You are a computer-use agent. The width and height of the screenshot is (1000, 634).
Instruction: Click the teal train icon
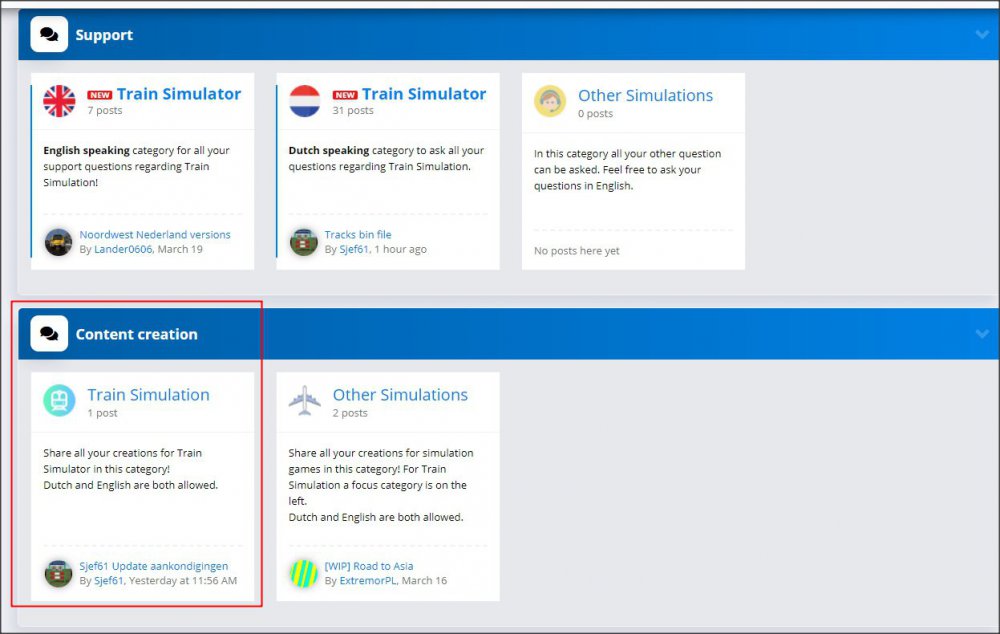point(59,401)
